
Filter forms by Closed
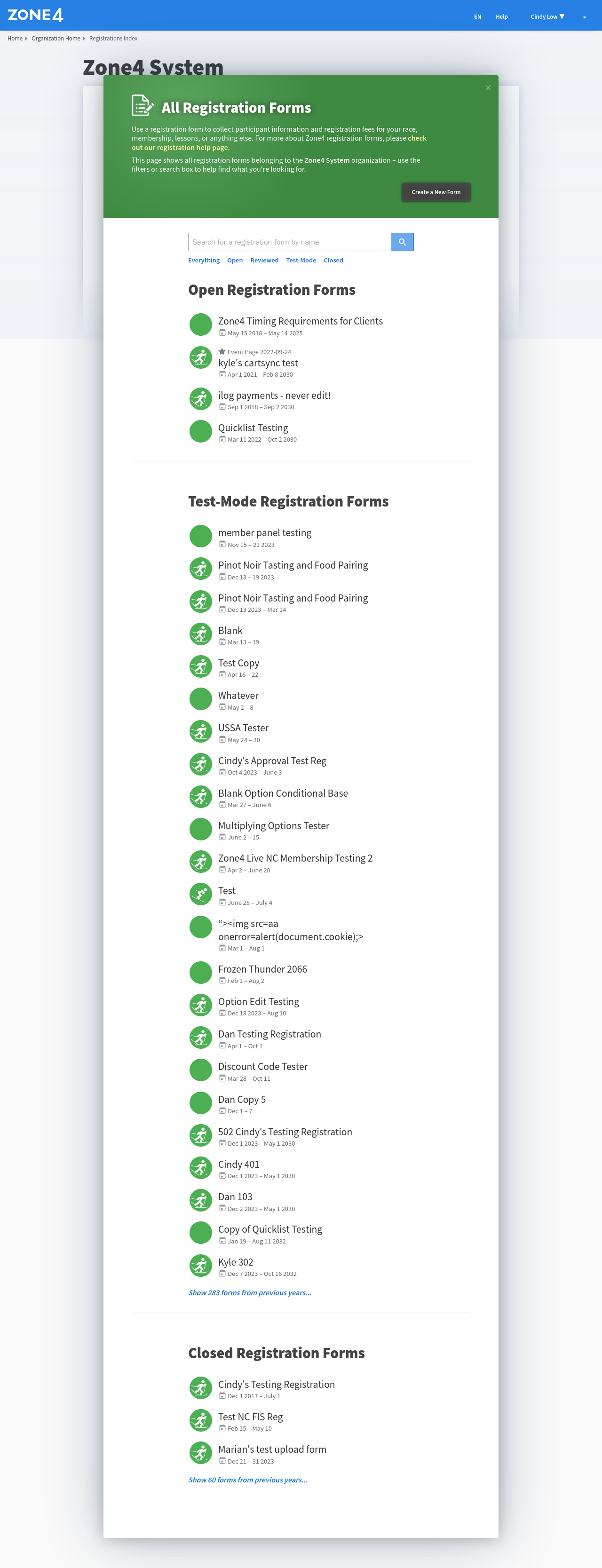click(333, 261)
